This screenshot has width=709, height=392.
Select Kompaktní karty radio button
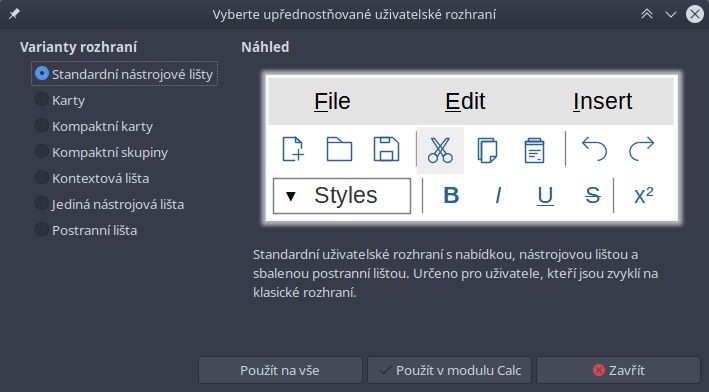pos(94,126)
